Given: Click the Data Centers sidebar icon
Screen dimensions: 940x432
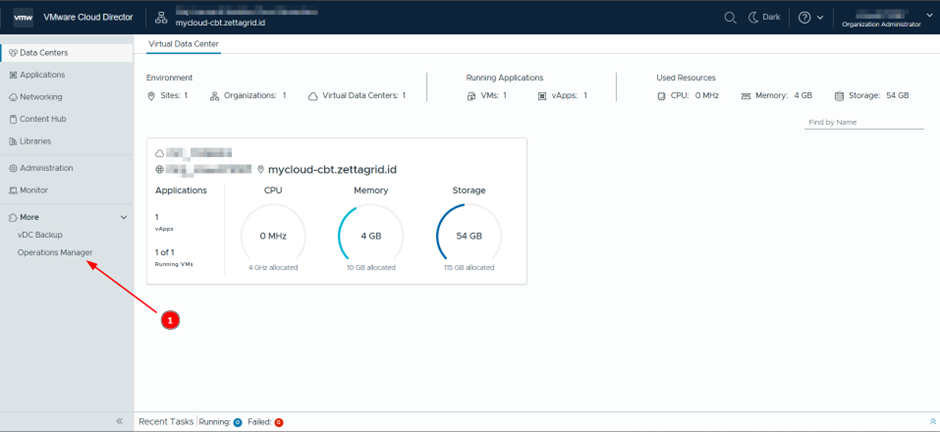Looking at the screenshot, I should pyautogui.click(x=13, y=53).
